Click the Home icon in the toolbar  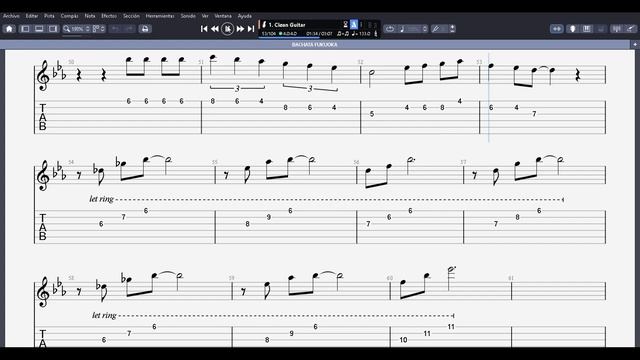pyautogui.click(x=9, y=29)
